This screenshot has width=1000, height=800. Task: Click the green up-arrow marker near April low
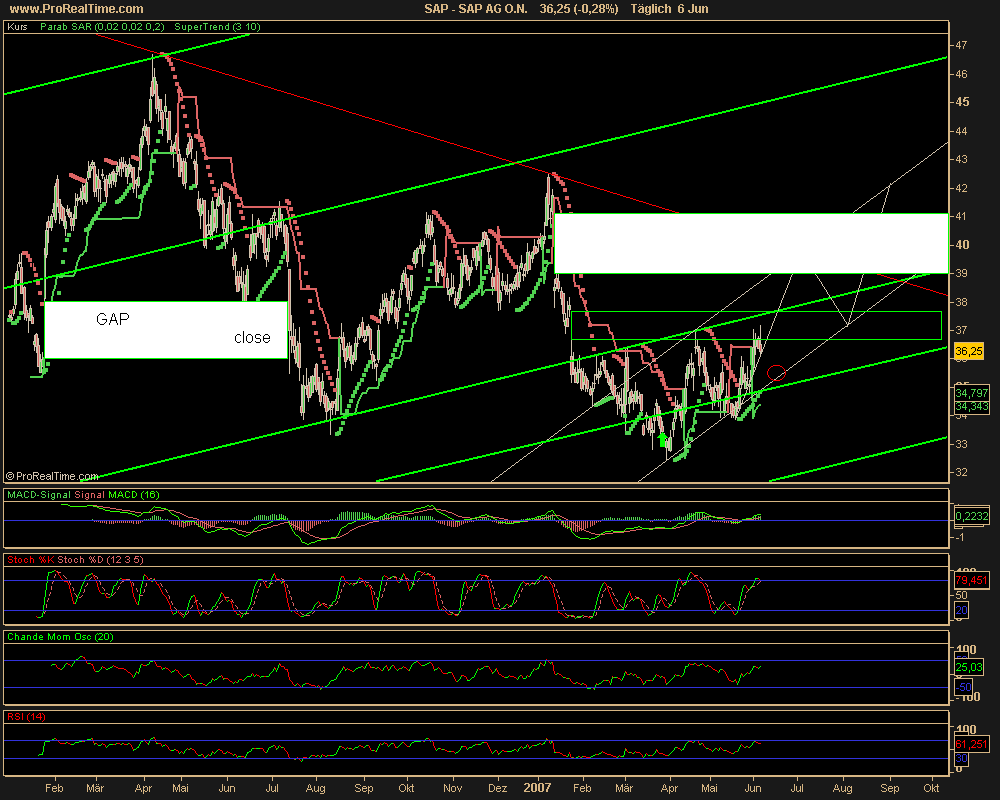(x=663, y=438)
